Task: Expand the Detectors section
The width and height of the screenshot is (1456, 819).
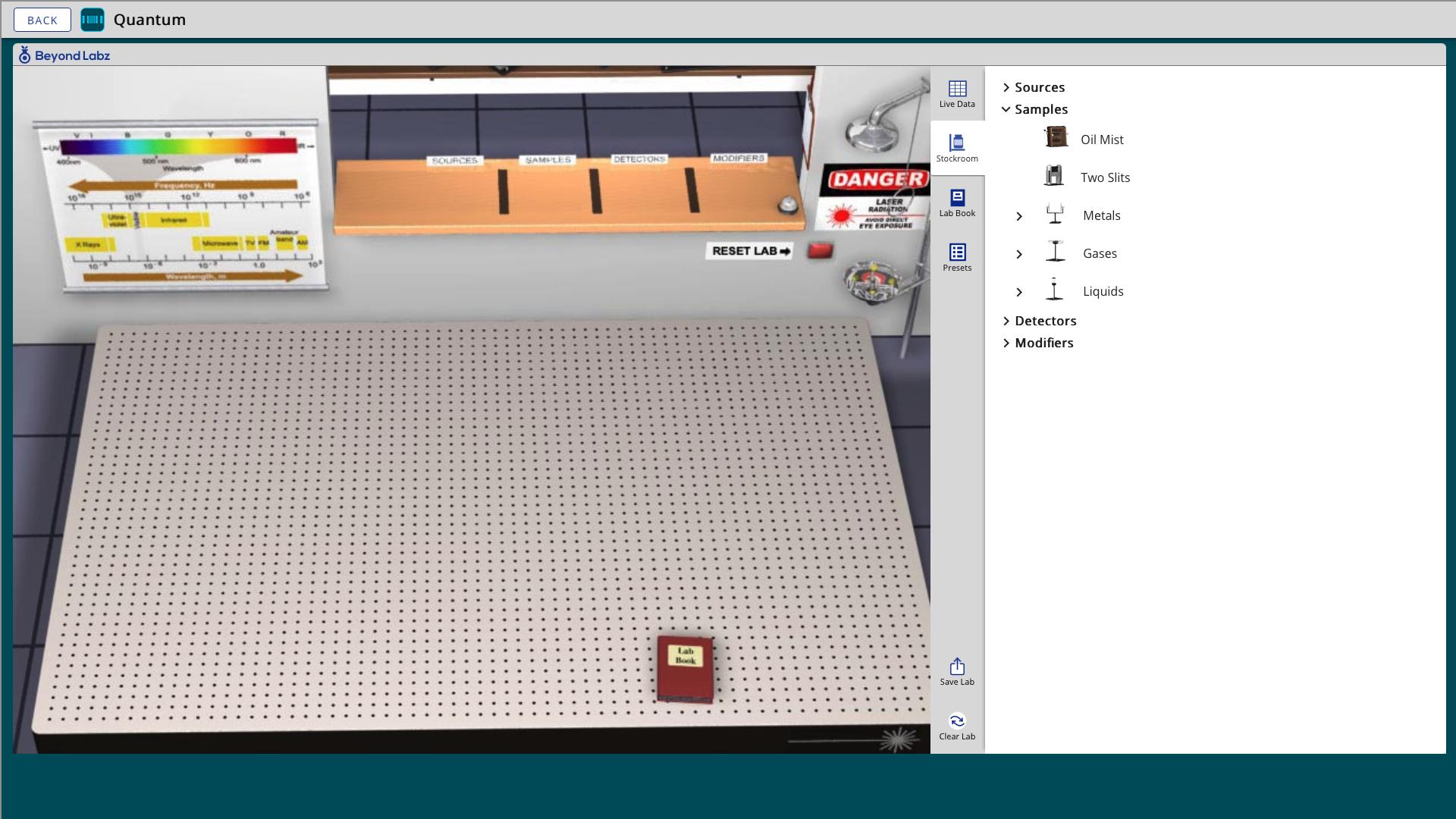Action: click(x=1006, y=321)
